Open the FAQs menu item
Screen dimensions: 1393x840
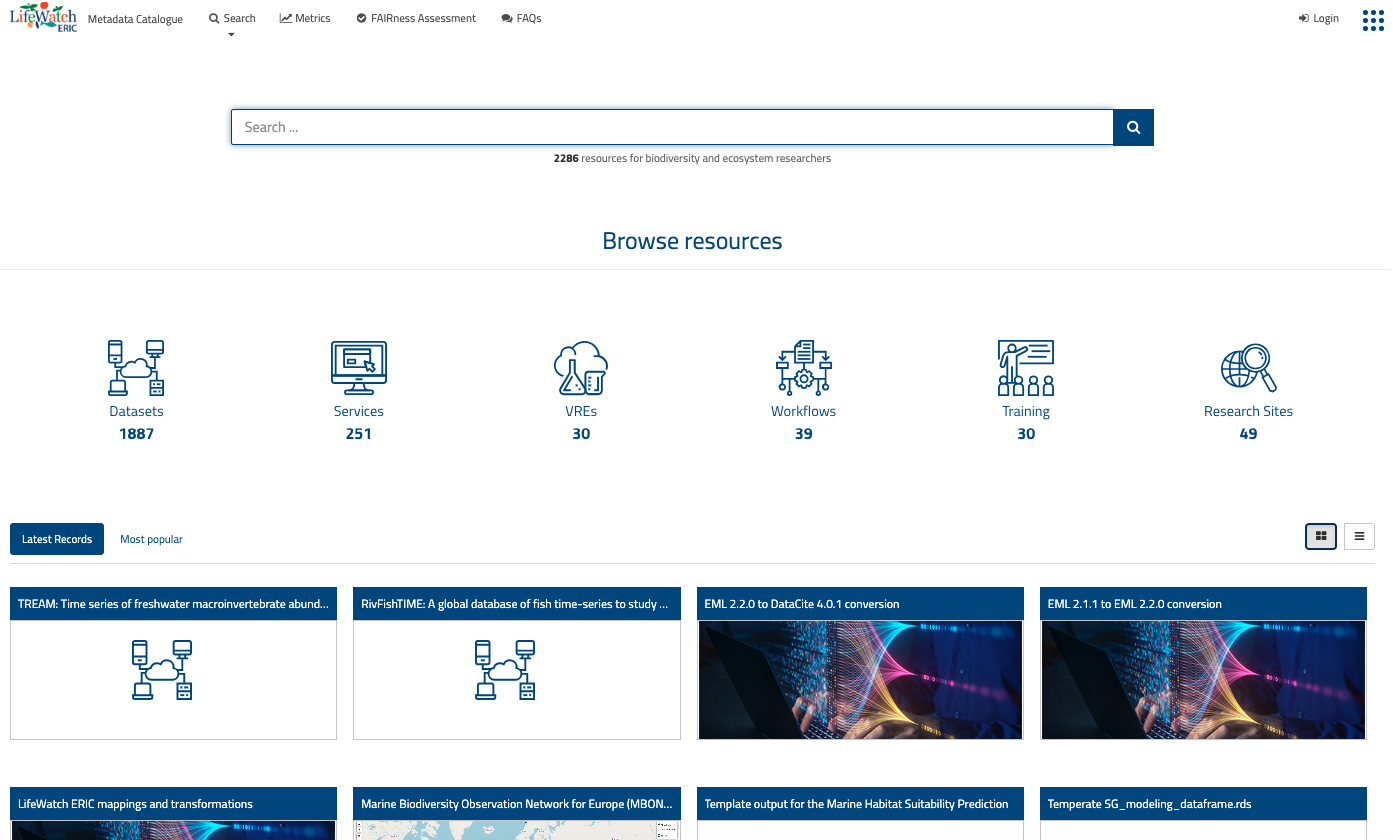pos(521,18)
